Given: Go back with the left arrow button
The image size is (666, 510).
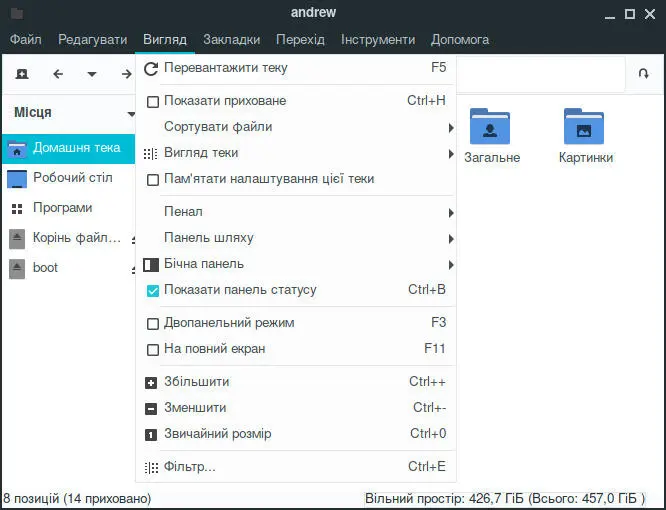Looking at the screenshot, I should tap(58, 74).
